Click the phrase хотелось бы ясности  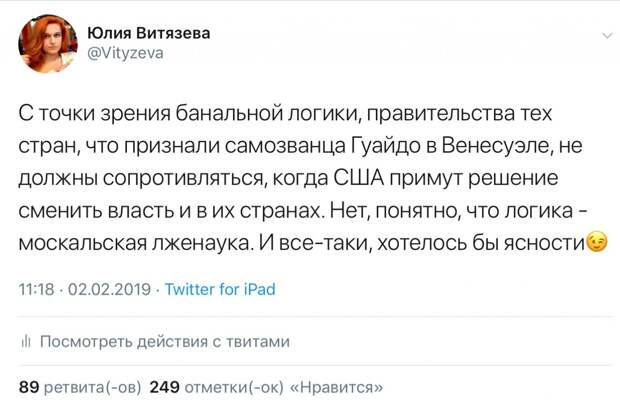click(x=482, y=243)
